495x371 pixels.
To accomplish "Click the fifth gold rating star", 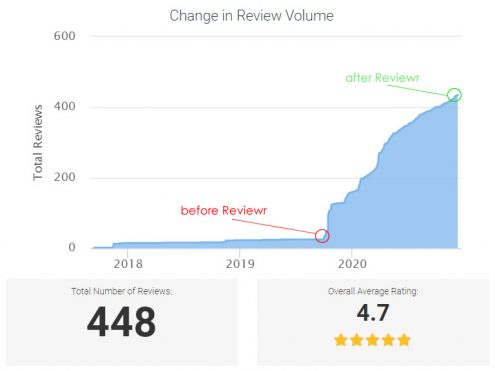I will pyautogui.click(x=404, y=340).
